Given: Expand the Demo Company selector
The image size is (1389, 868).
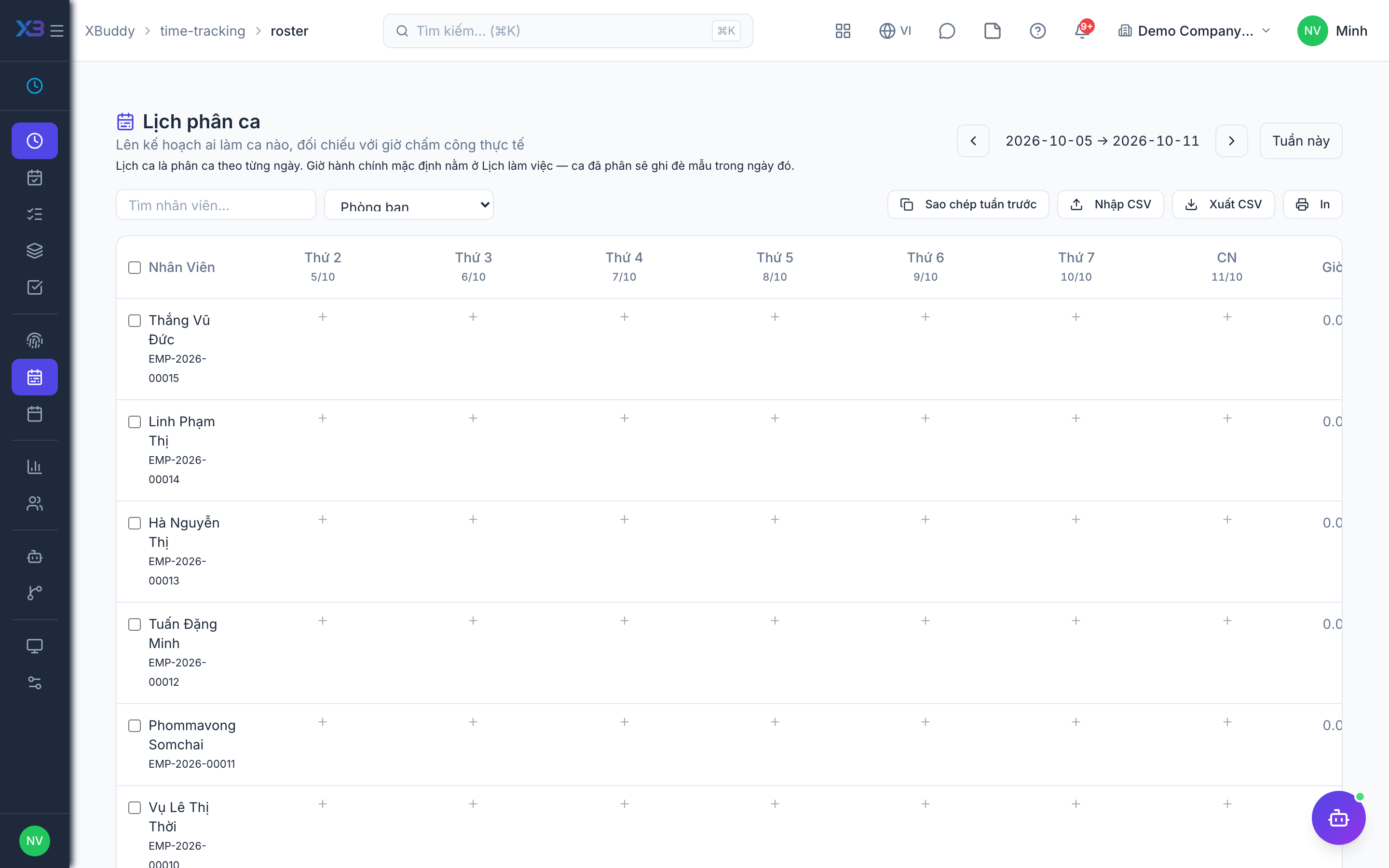Looking at the screenshot, I should (1195, 30).
